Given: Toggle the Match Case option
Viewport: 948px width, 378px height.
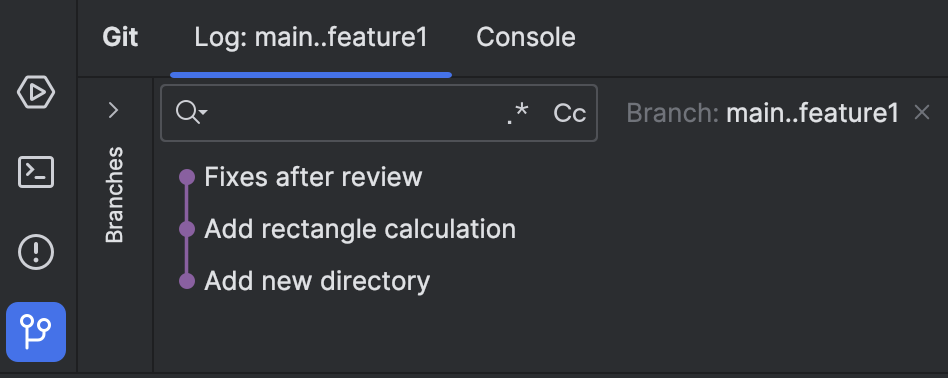Looking at the screenshot, I should (570, 113).
